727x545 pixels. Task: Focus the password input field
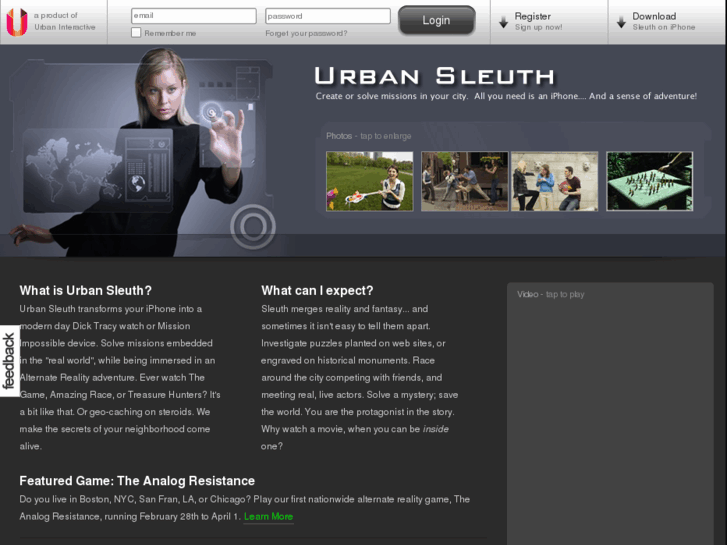[x=328, y=16]
